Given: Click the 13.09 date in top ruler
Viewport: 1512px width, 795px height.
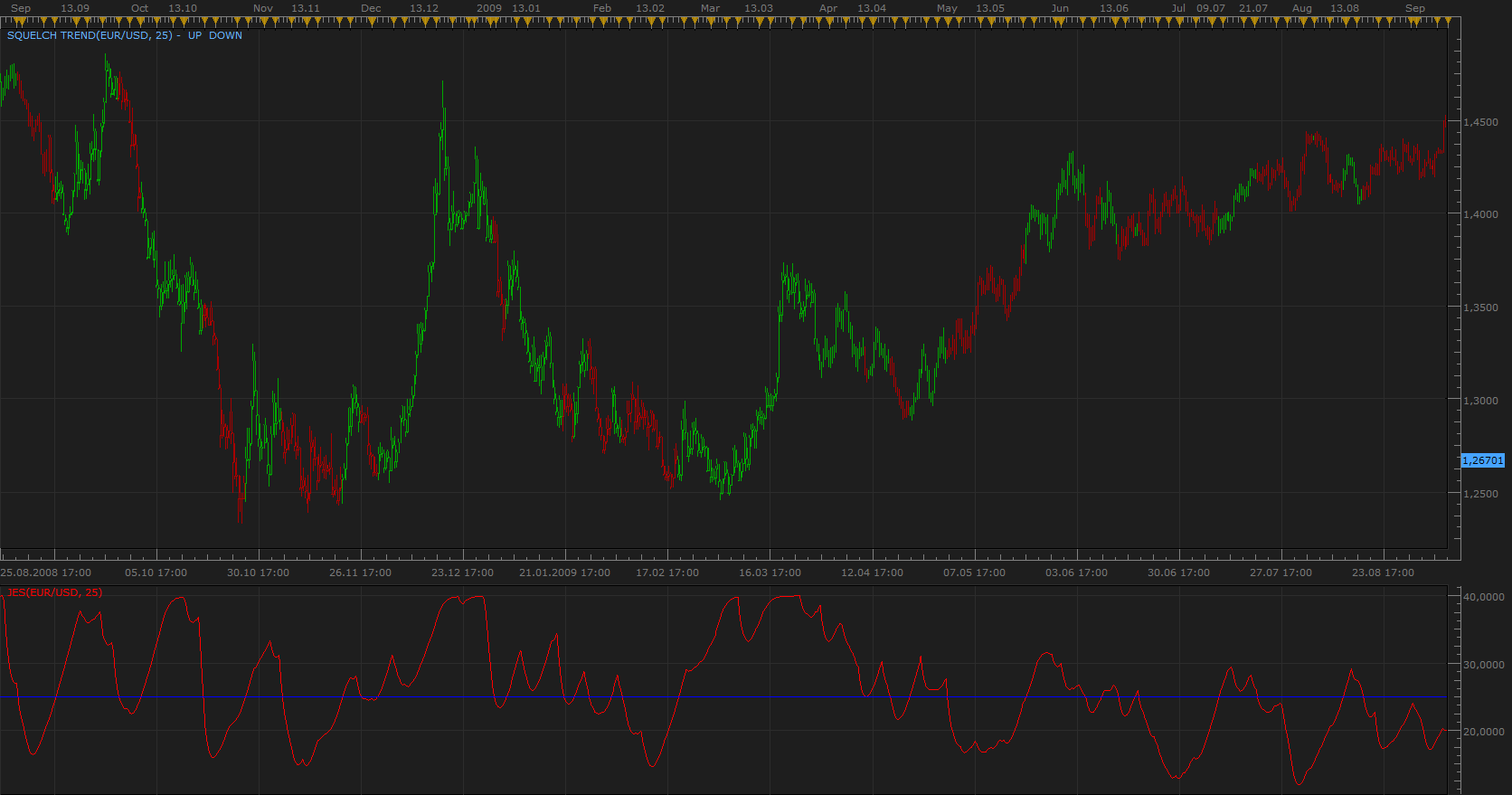Looking at the screenshot, I should pos(75,8).
